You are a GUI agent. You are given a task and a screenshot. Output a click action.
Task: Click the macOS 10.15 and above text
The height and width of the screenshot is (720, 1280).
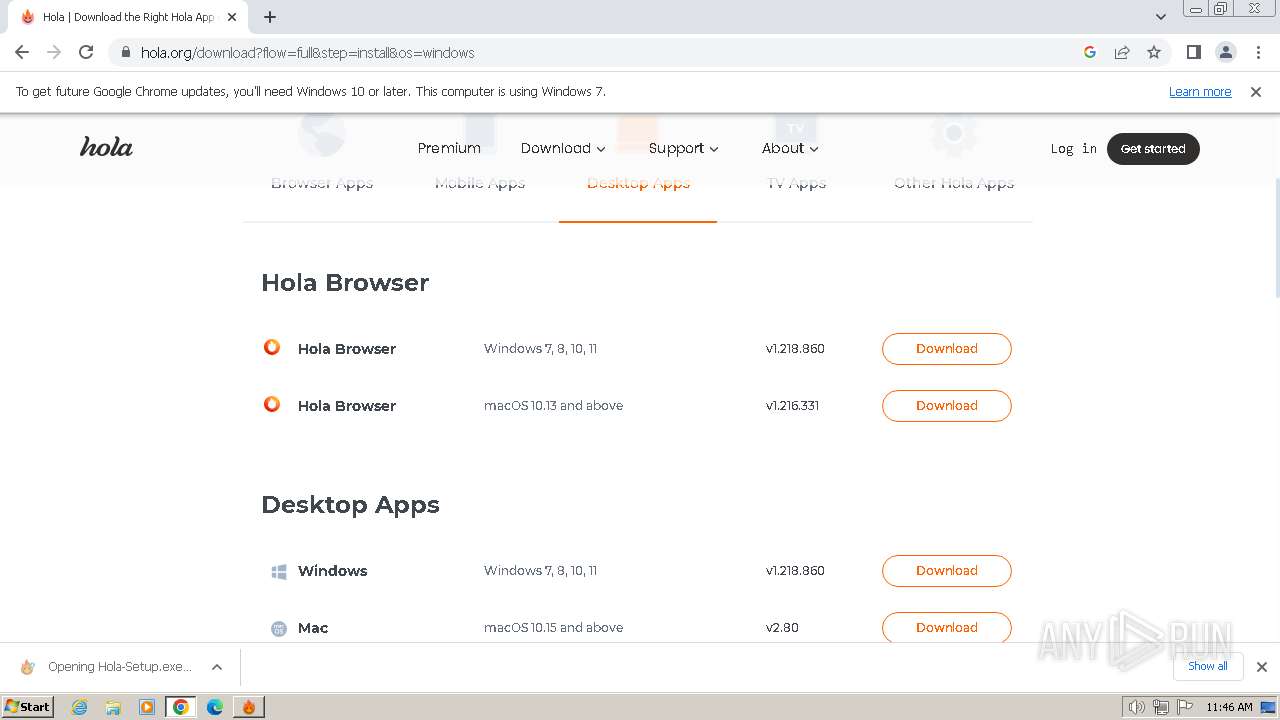[x=553, y=628]
